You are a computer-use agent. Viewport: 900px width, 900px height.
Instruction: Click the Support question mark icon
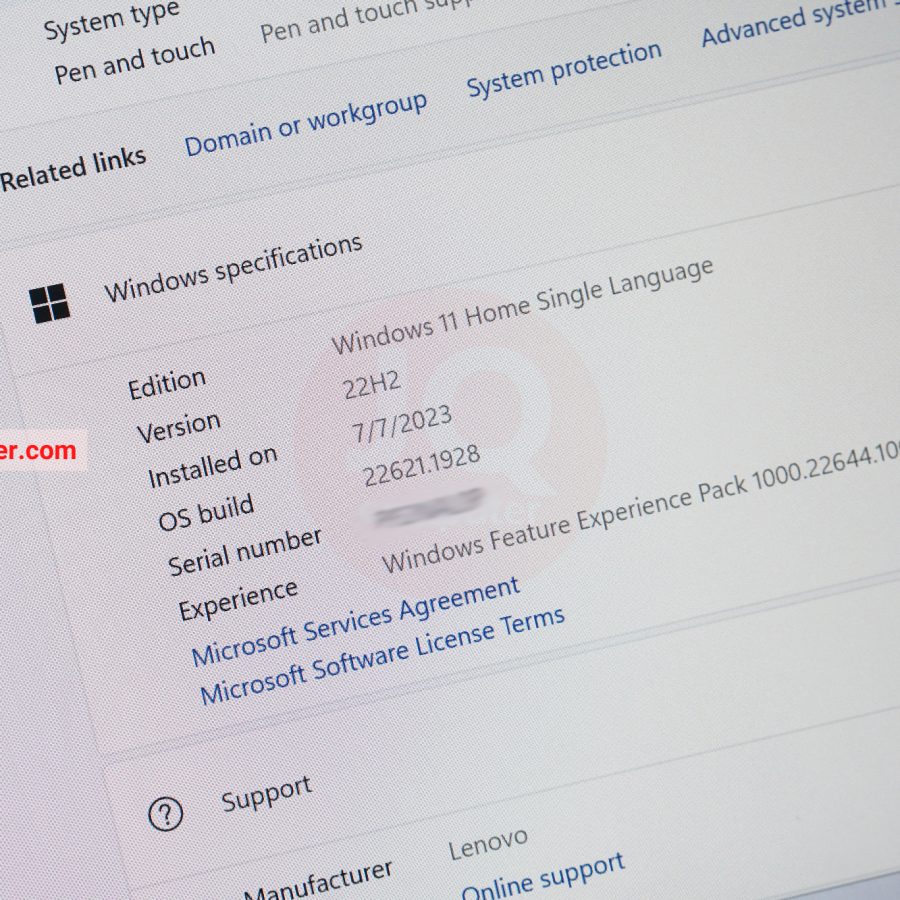(165, 813)
